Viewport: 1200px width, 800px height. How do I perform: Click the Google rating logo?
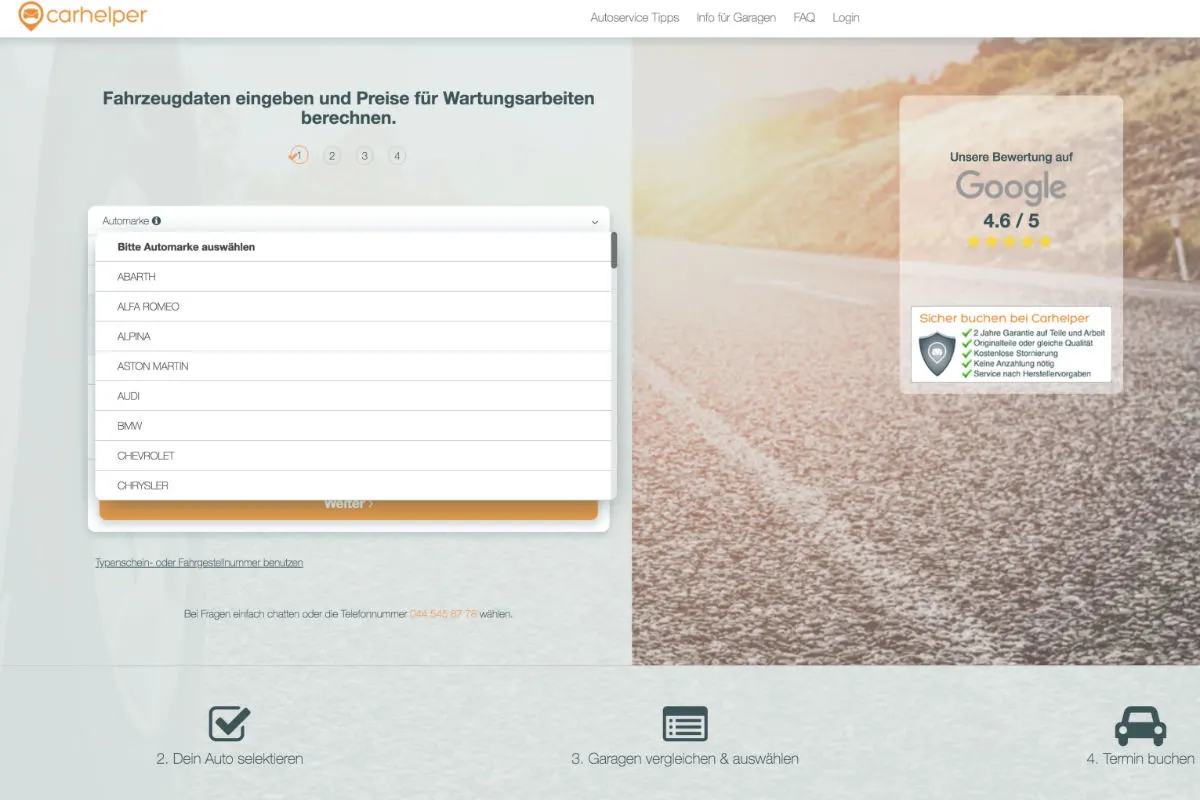pos(1011,188)
